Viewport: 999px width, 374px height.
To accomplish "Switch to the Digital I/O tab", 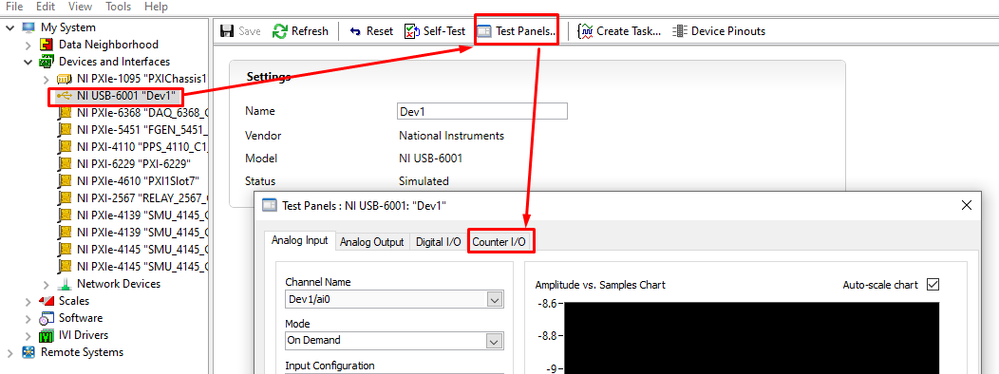I will 438,242.
